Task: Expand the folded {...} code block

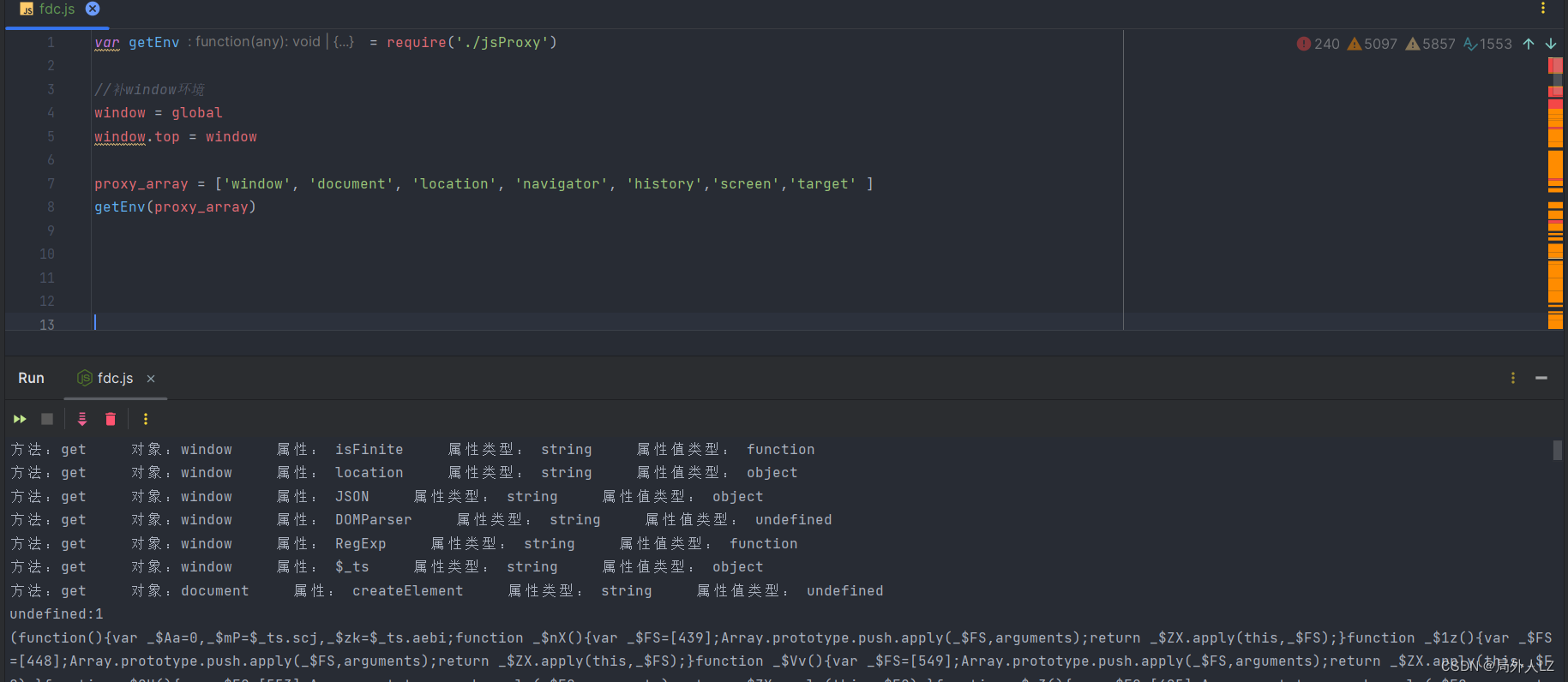Action: (344, 42)
